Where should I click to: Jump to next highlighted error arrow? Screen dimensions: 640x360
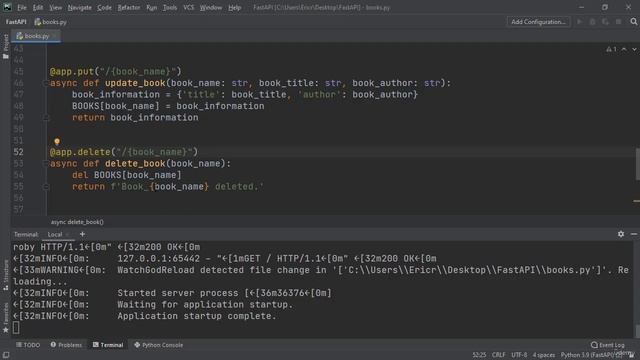click(x=634, y=49)
